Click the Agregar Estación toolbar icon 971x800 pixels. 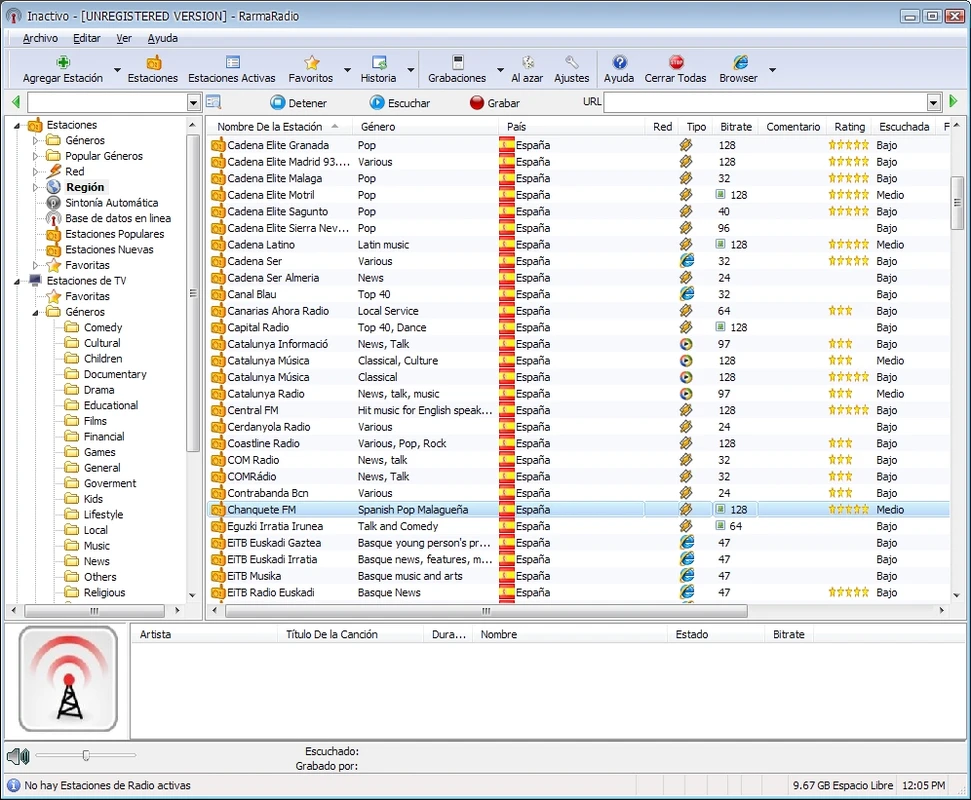(x=63, y=63)
